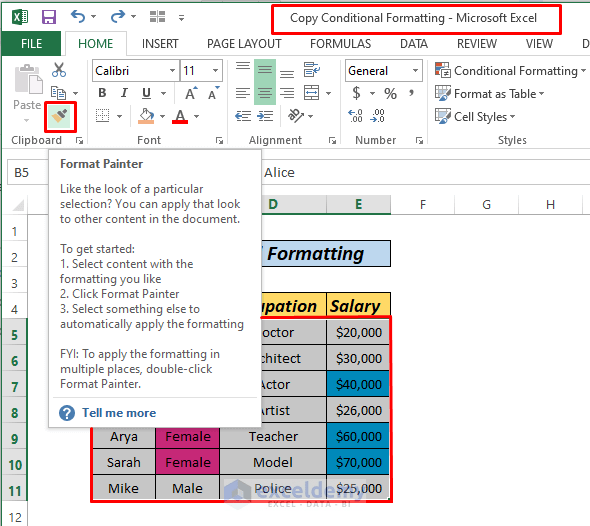Image resolution: width=590 pixels, height=526 pixels.
Task: Open the Clipboard dialog launcher
Action: 79,140
